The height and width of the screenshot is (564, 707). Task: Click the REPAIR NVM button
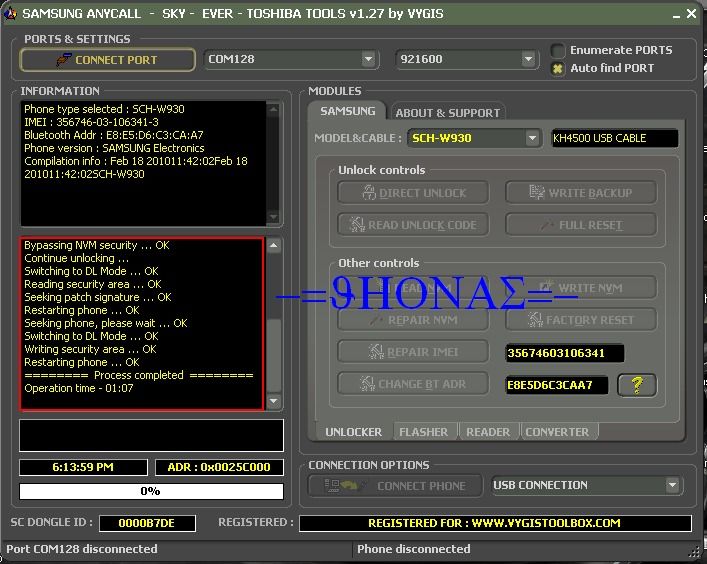point(413,320)
